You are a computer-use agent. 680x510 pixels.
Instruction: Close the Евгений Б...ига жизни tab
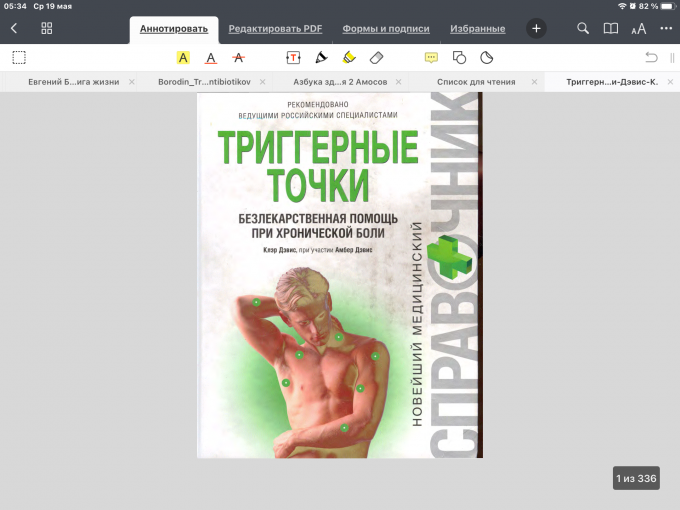pos(132,82)
